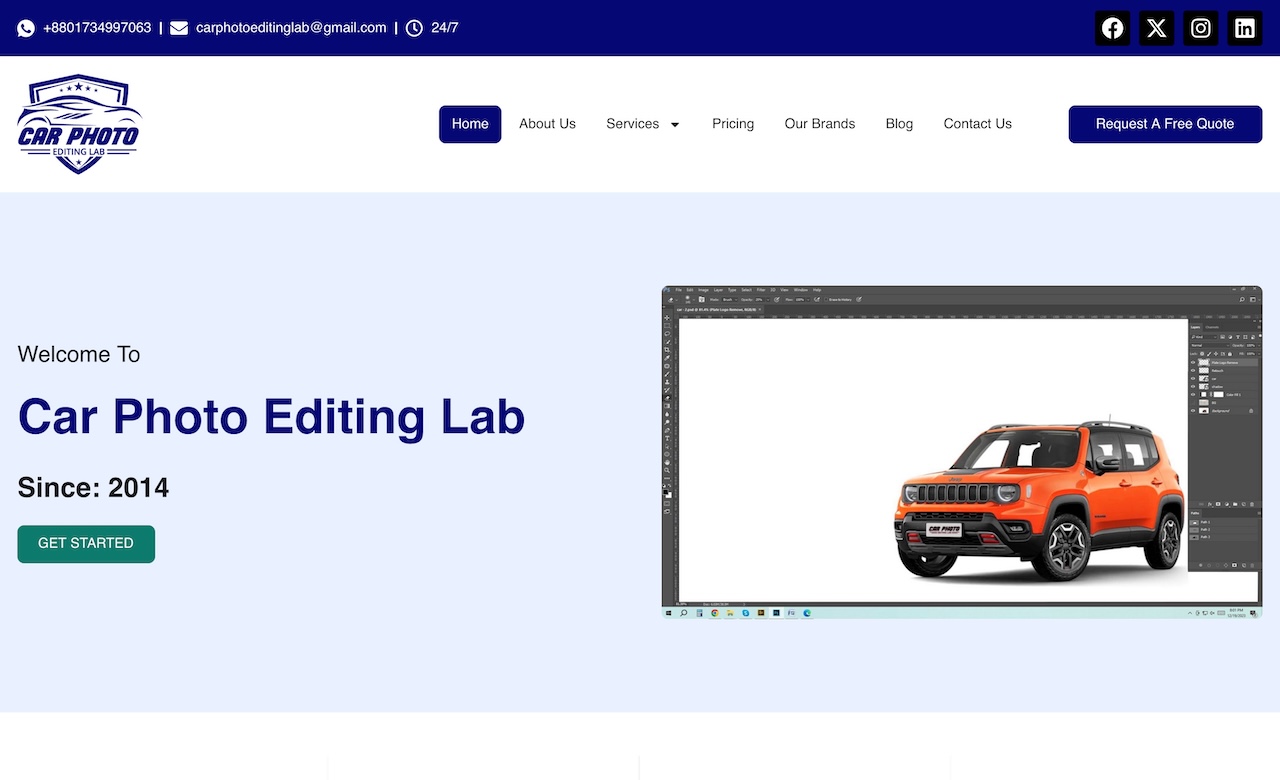Select the Zoom tool at the toolbar bottom
Image resolution: width=1280 pixels, height=780 pixels.
click(x=667, y=469)
